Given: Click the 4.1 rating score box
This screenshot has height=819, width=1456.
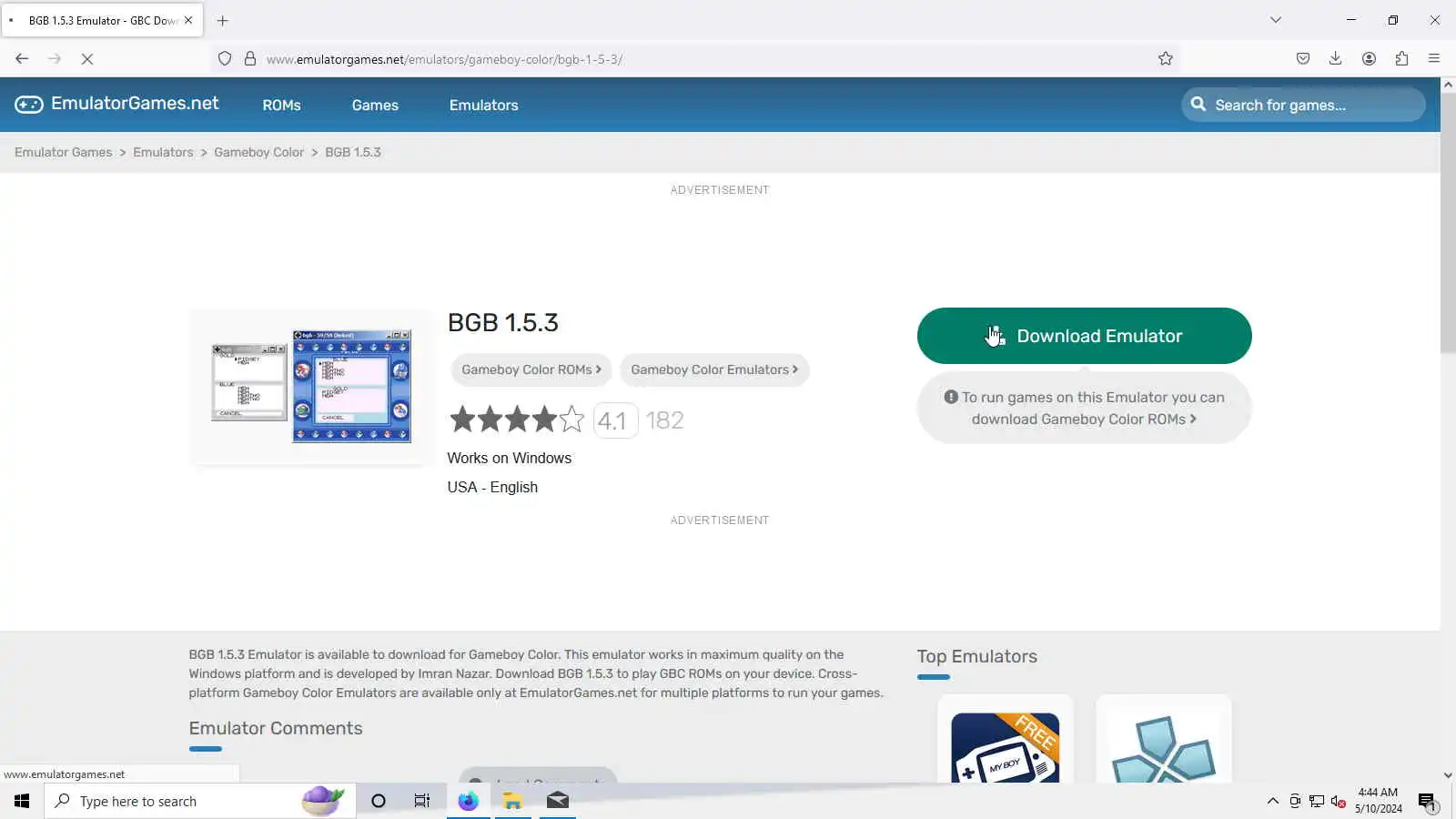Looking at the screenshot, I should 615,420.
